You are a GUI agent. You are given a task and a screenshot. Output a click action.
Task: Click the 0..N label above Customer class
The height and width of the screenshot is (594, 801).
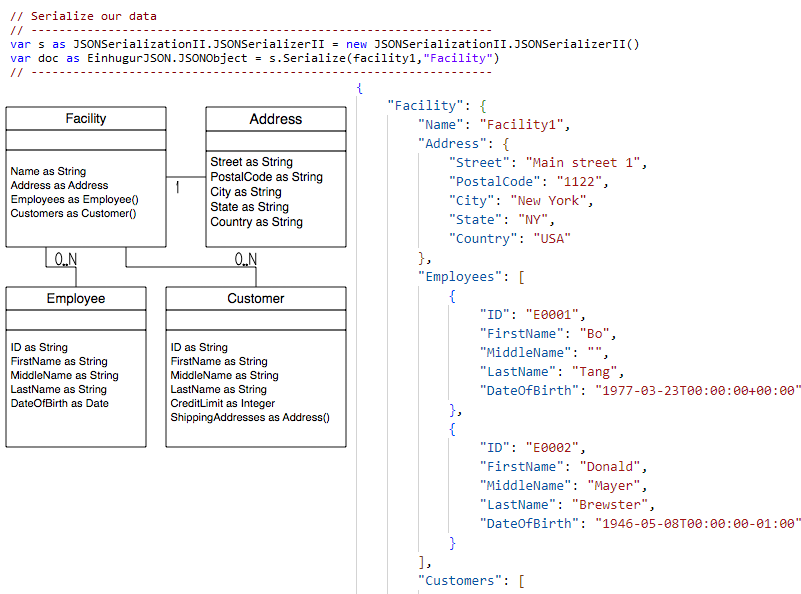(x=245, y=260)
